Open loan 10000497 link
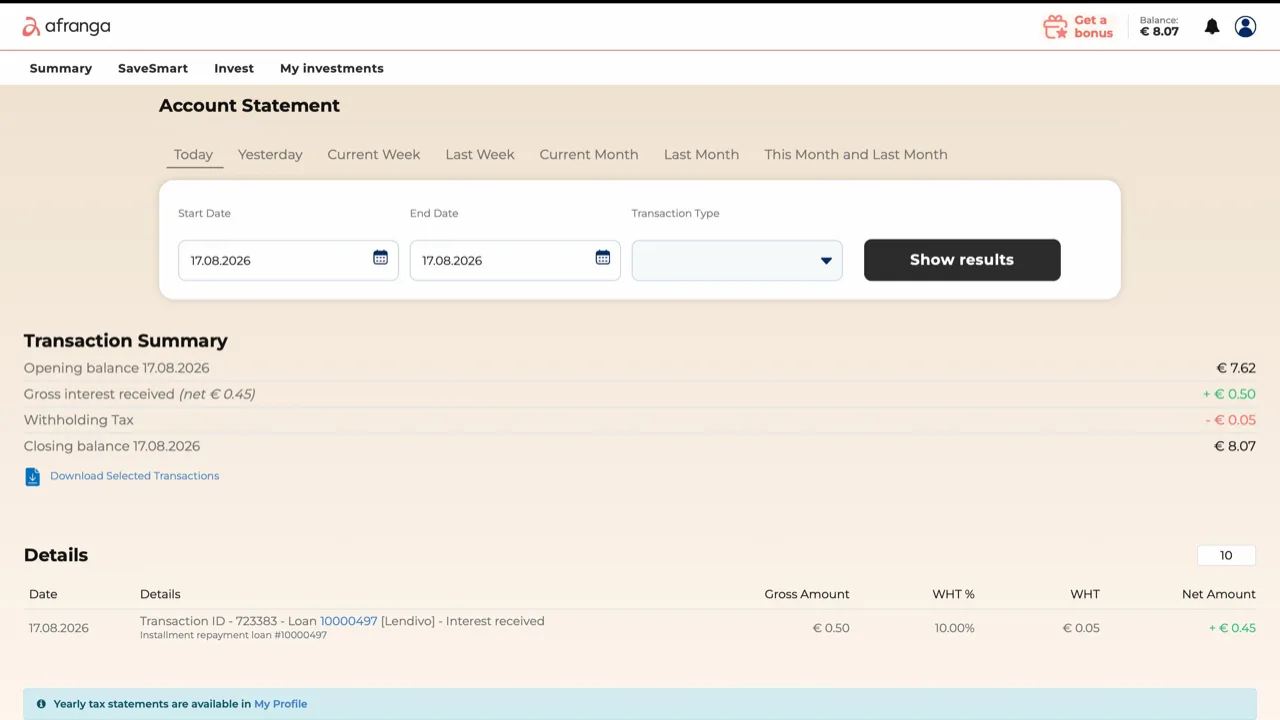Viewport: 1280px width, 720px height. coord(348,621)
